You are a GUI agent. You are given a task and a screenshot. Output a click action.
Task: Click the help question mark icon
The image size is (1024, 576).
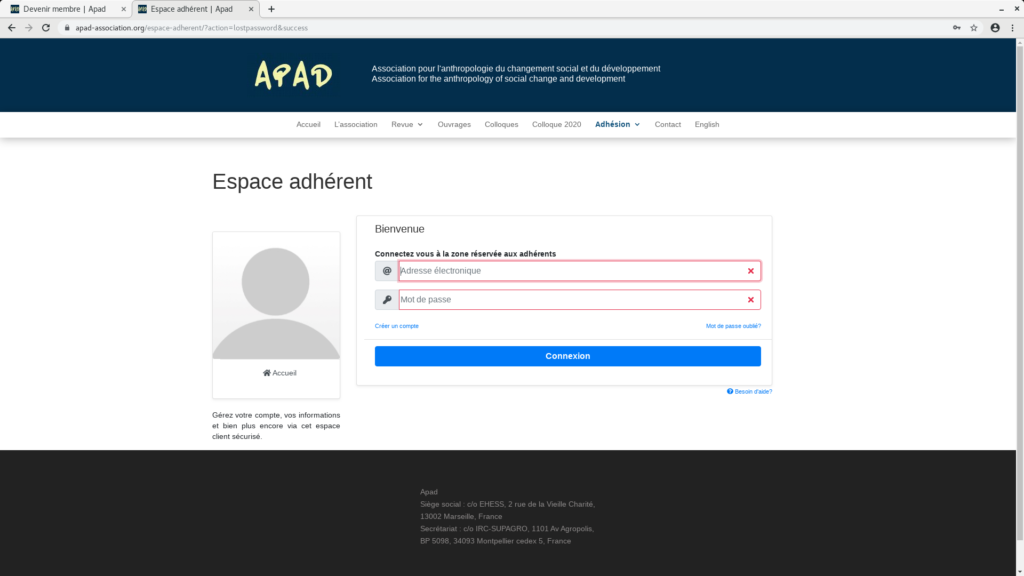point(730,391)
